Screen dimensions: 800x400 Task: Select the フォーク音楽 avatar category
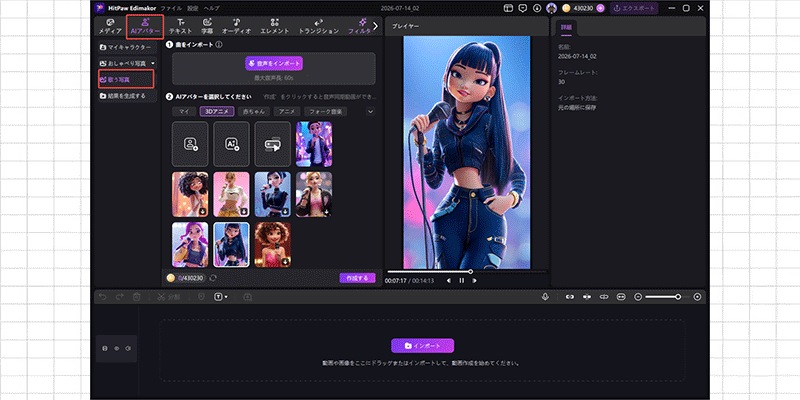coord(326,111)
